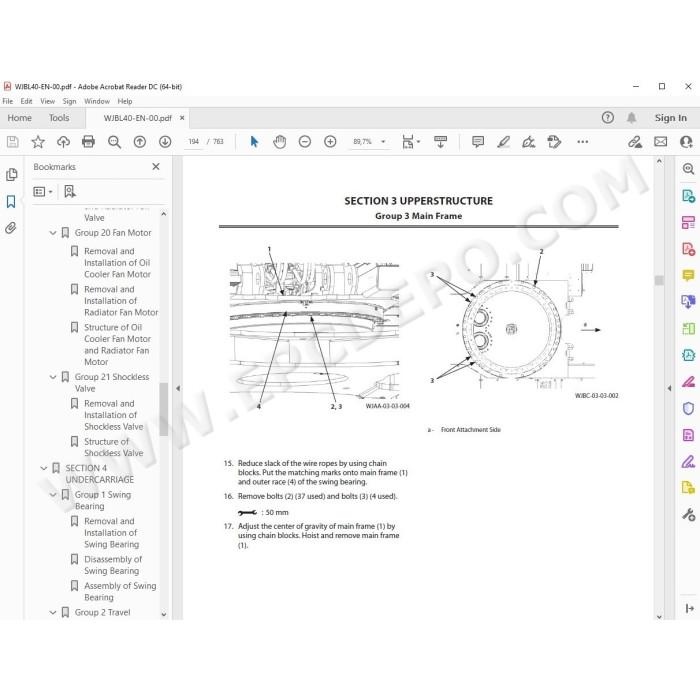Collapse Group 1 Swing Bearing
700x700 pixels.
(53, 495)
